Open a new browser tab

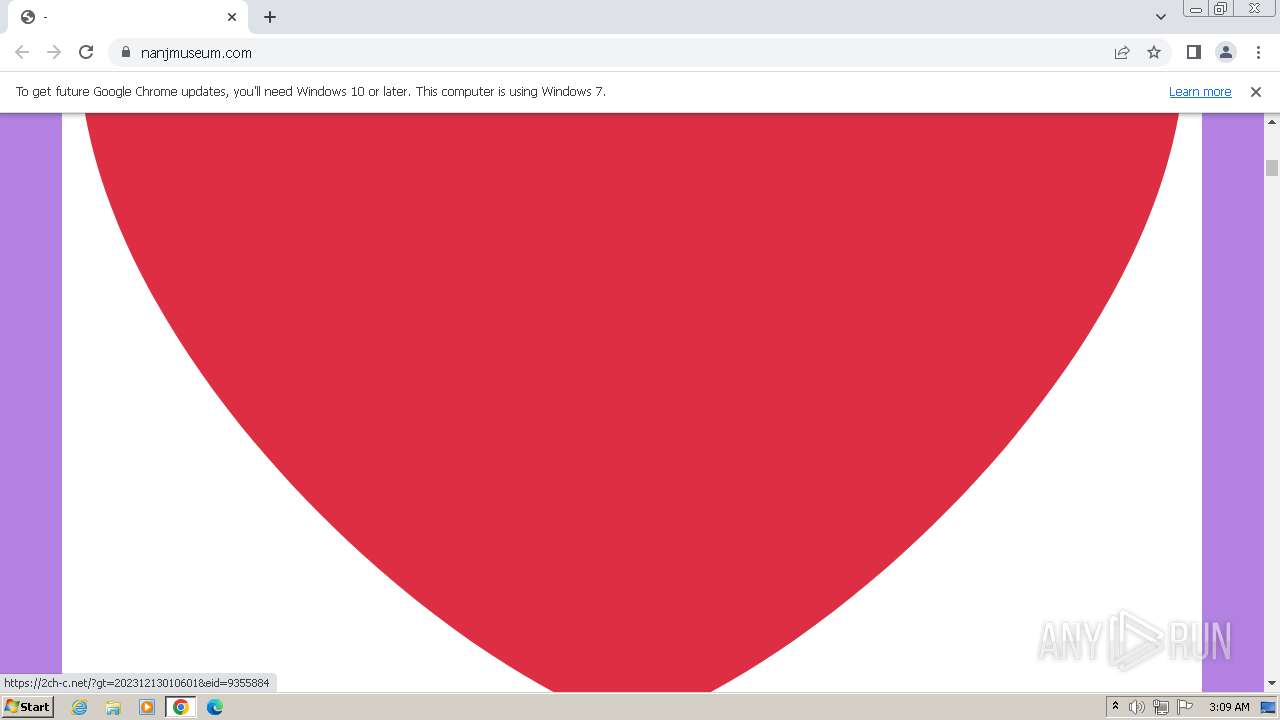tap(270, 17)
